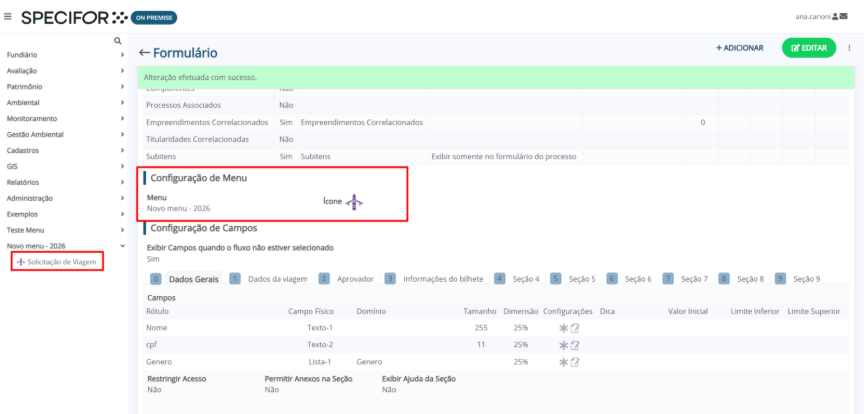The height and width of the screenshot is (414, 864).
Task: Click the cpf field label in table
Action: [x=152, y=345]
